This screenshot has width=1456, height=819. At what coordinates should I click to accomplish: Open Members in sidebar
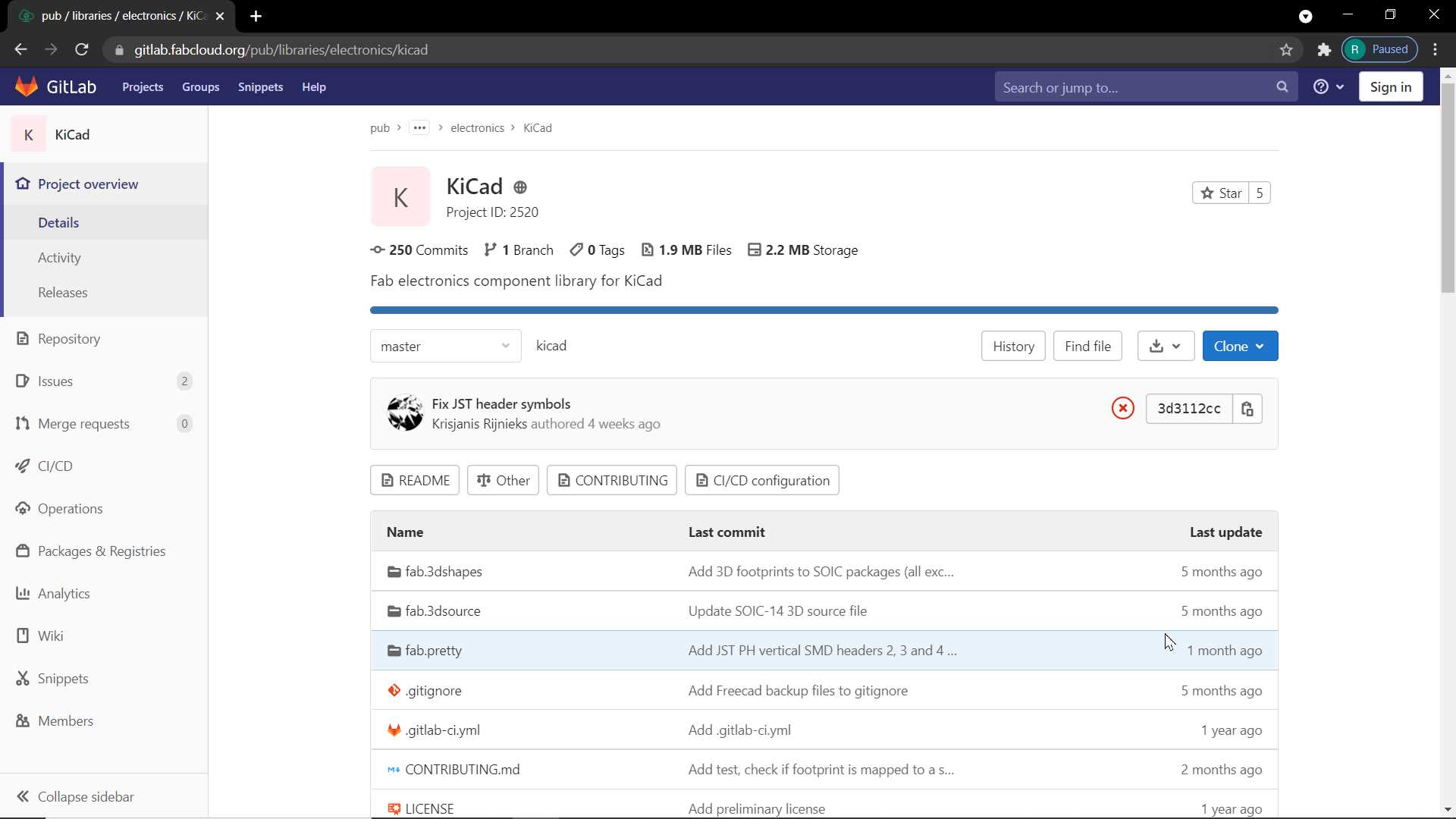[104, 721]
